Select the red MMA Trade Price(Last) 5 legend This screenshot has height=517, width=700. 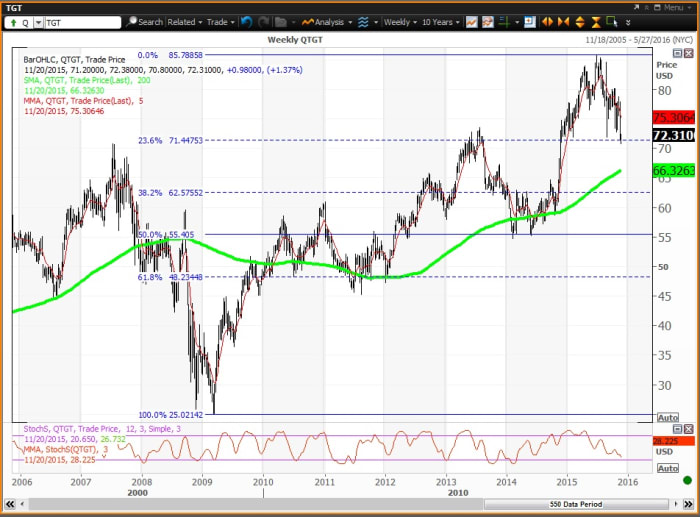83,101
